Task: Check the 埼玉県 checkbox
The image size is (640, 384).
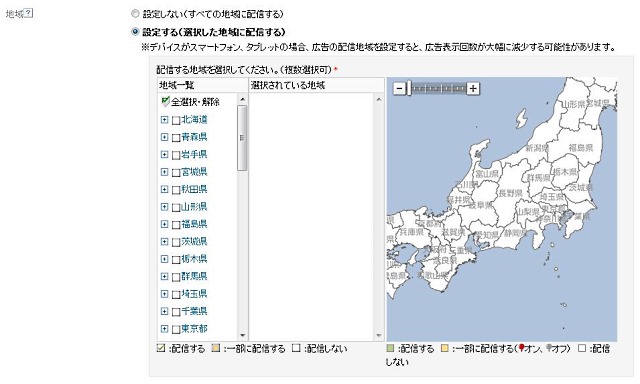Action: click(x=176, y=295)
